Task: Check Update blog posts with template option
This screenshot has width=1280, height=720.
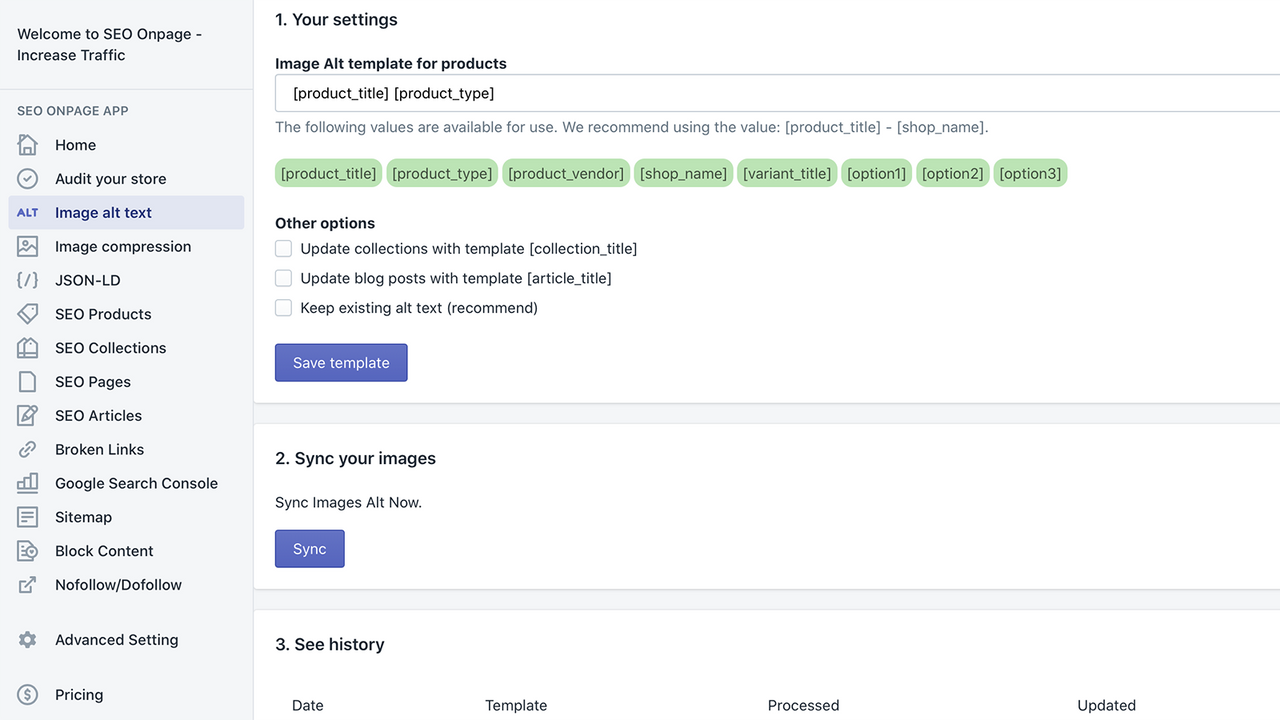Action: point(284,278)
